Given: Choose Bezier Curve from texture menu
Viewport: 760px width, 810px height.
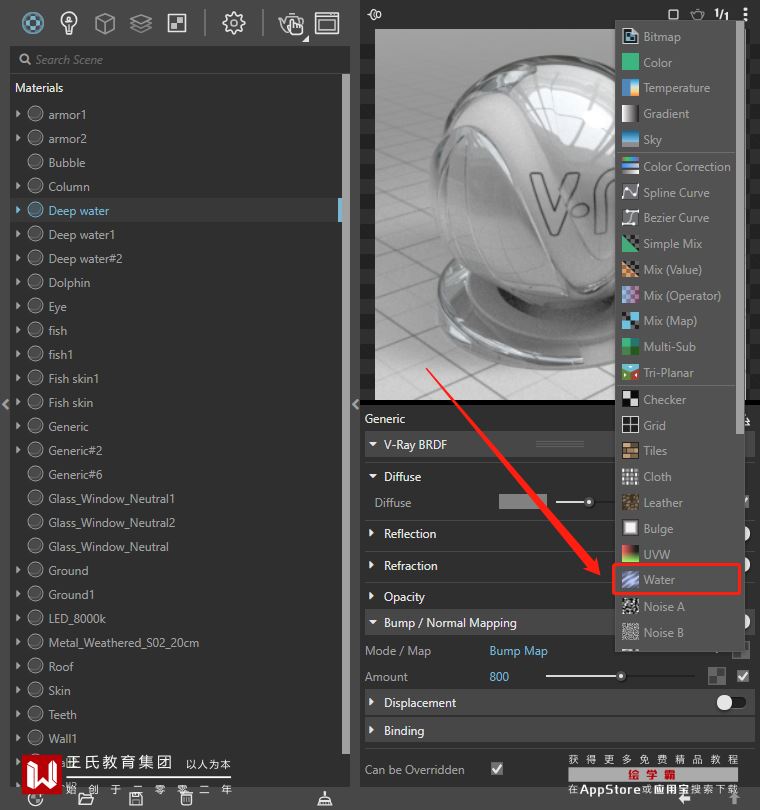Looking at the screenshot, I should pos(676,217).
